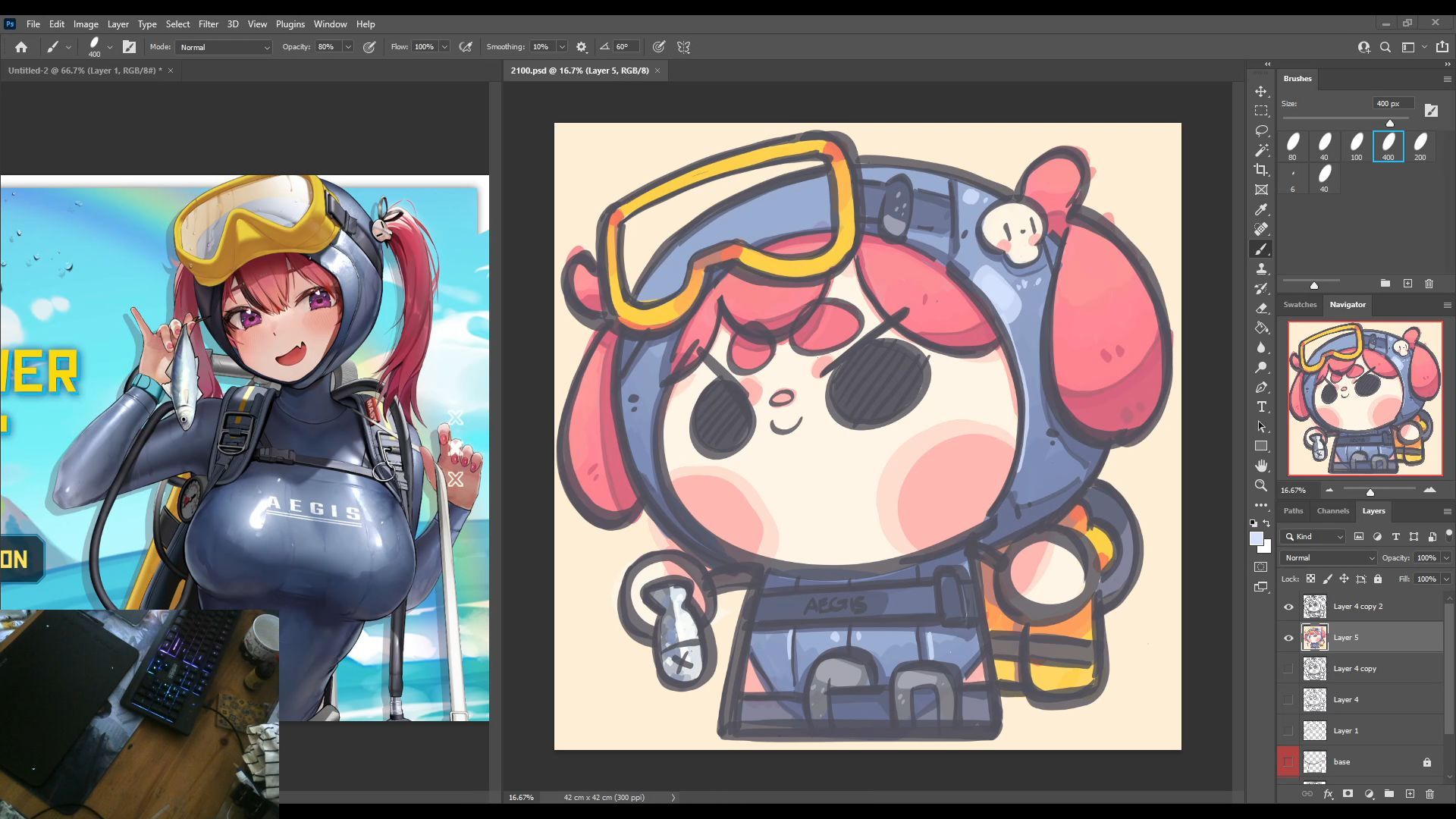Viewport: 1456px width, 819px height.
Task: Select the Clone Stamp tool
Action: 1261,268
